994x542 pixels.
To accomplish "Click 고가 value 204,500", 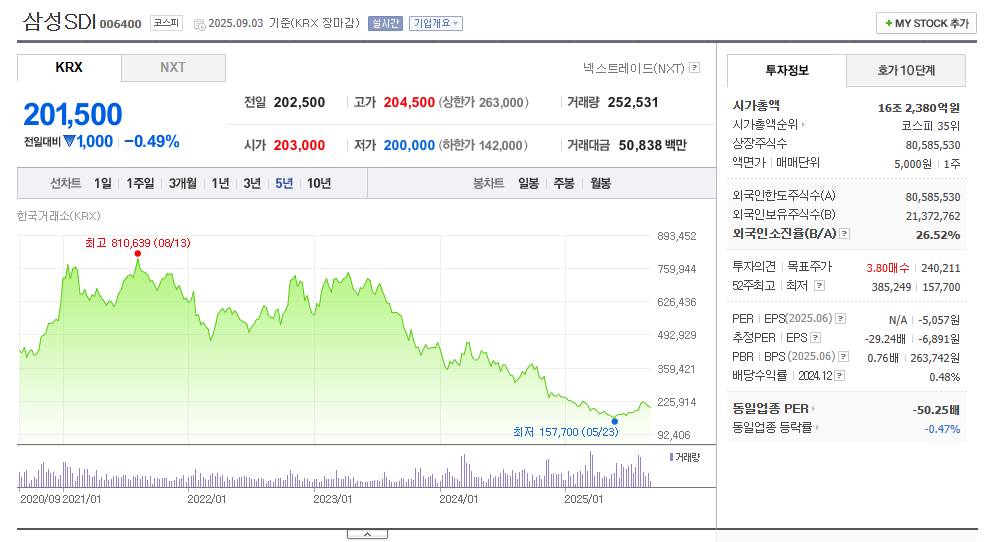I will tap(409, 102).
